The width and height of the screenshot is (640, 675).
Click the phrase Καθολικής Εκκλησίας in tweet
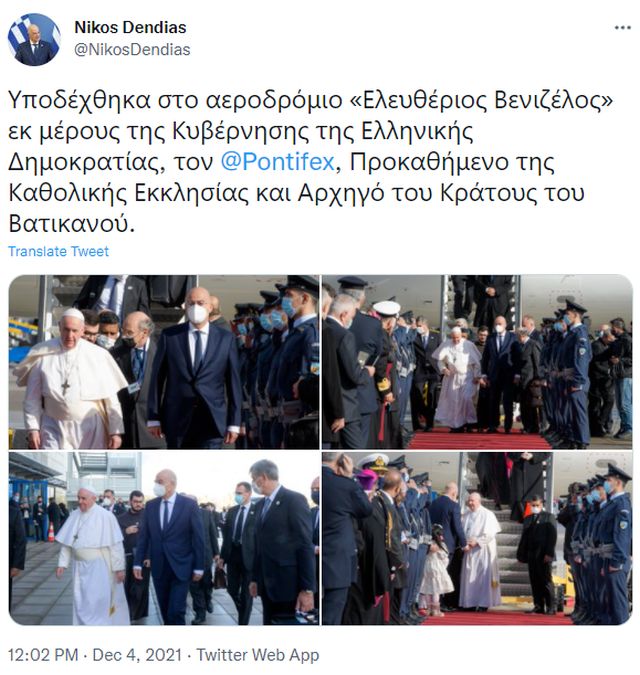tap(129, 193)
